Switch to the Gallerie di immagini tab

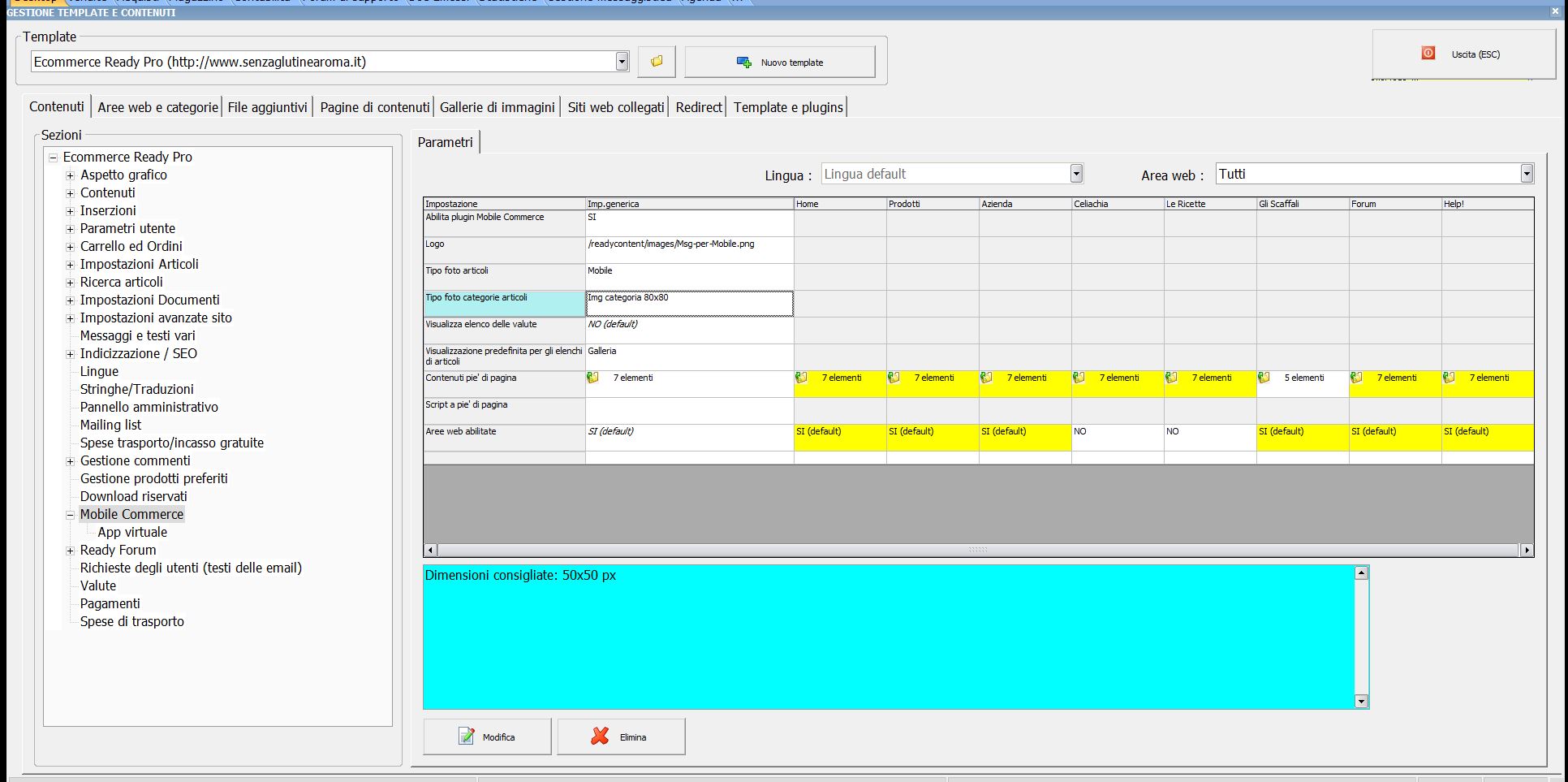coord(498,107)
